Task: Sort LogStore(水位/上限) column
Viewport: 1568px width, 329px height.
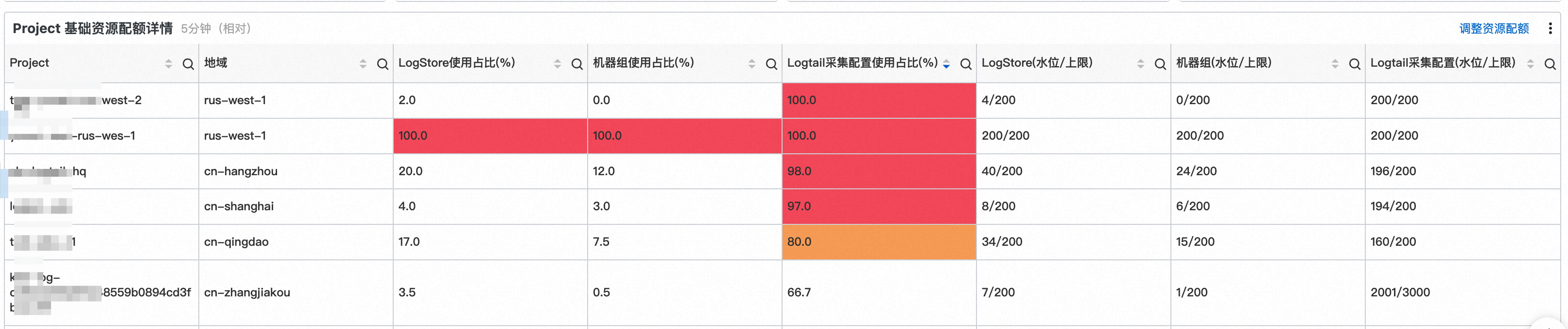Action: tap(1140, 64)
